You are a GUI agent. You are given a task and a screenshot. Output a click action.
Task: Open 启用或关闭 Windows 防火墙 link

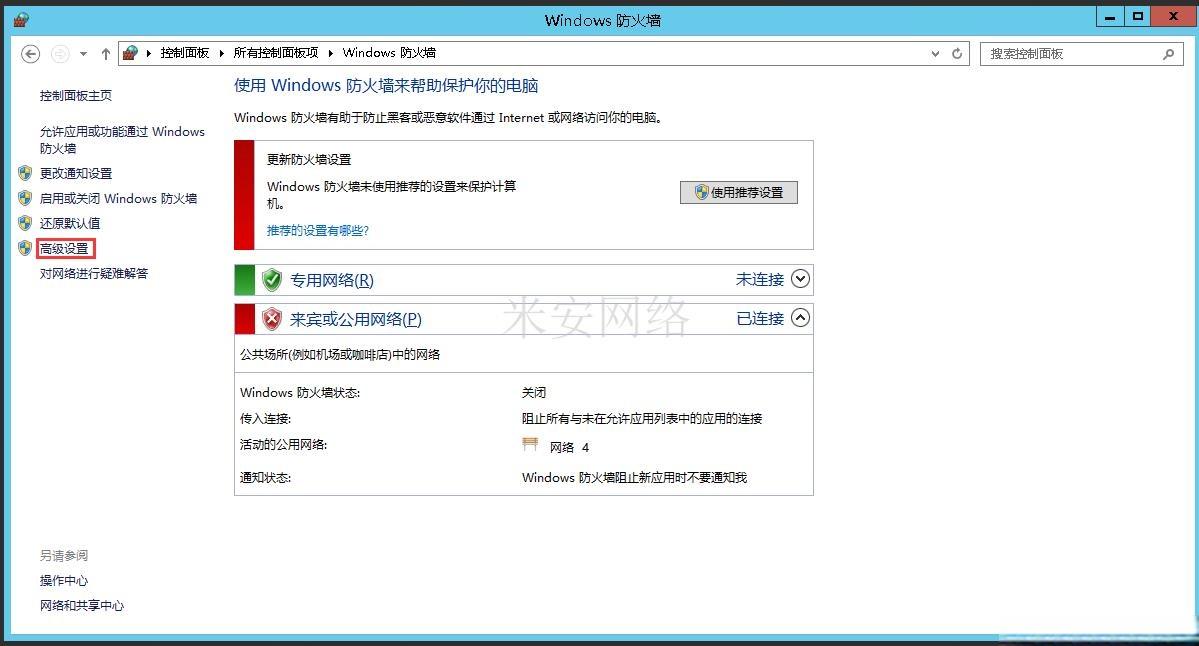119,199
